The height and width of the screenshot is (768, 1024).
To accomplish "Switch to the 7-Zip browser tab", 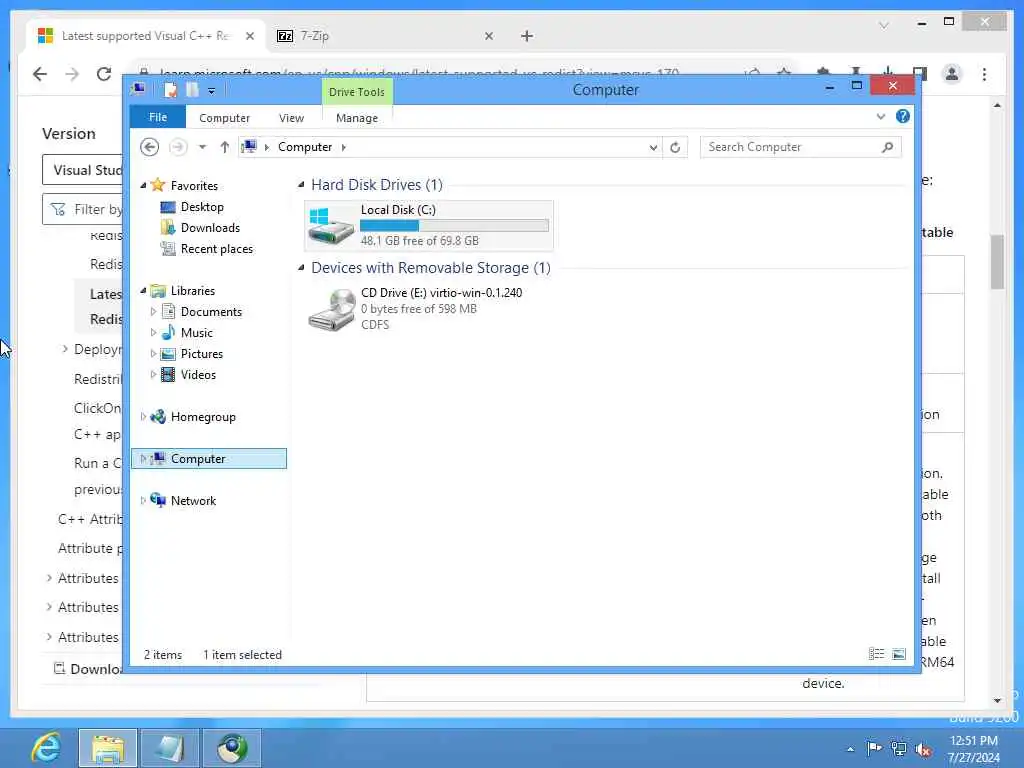I will click(x=385, y=36).
